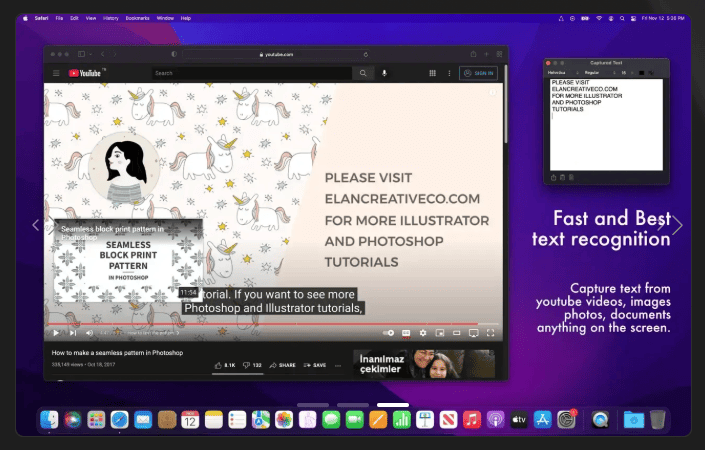This screenshot has height=450, width=705.
Task: Click the video info card icon
Action: [x=492, y=92]
